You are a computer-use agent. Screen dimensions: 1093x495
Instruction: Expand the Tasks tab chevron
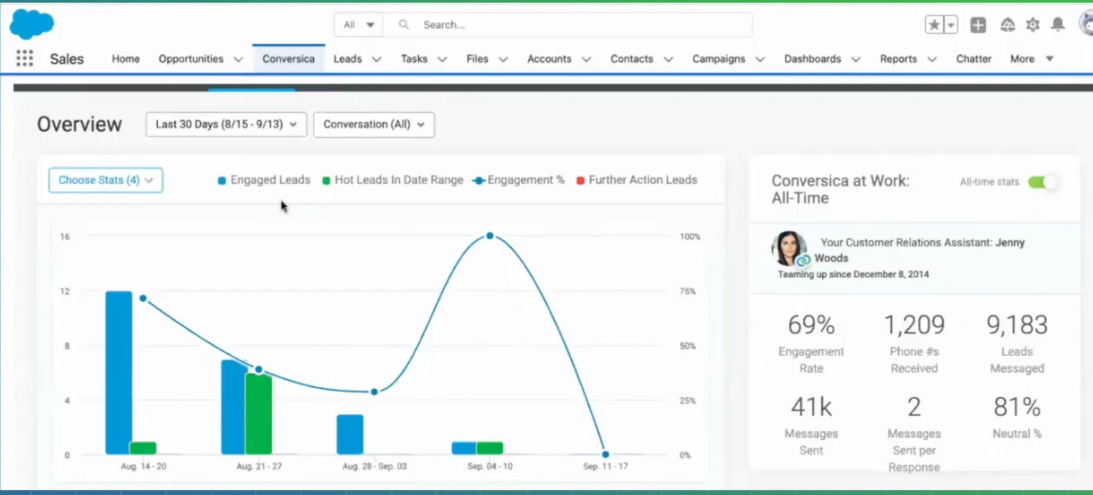[x=442, y=59]
